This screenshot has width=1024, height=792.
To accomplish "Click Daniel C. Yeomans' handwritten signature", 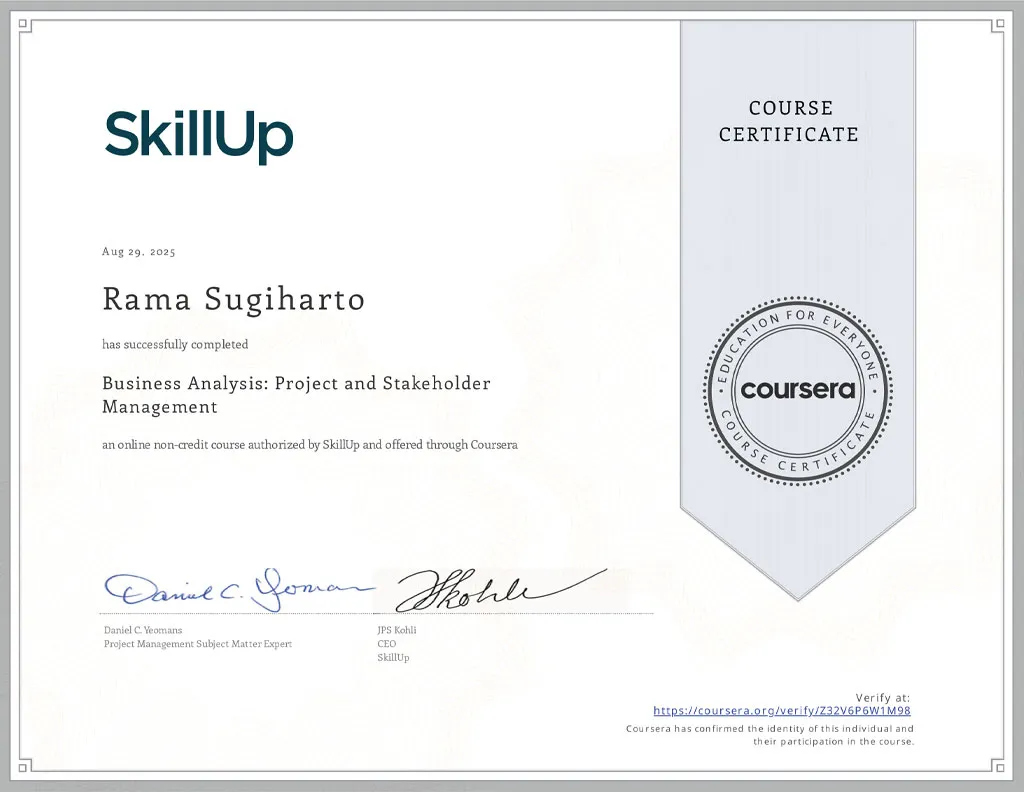I will pos(235,588).
